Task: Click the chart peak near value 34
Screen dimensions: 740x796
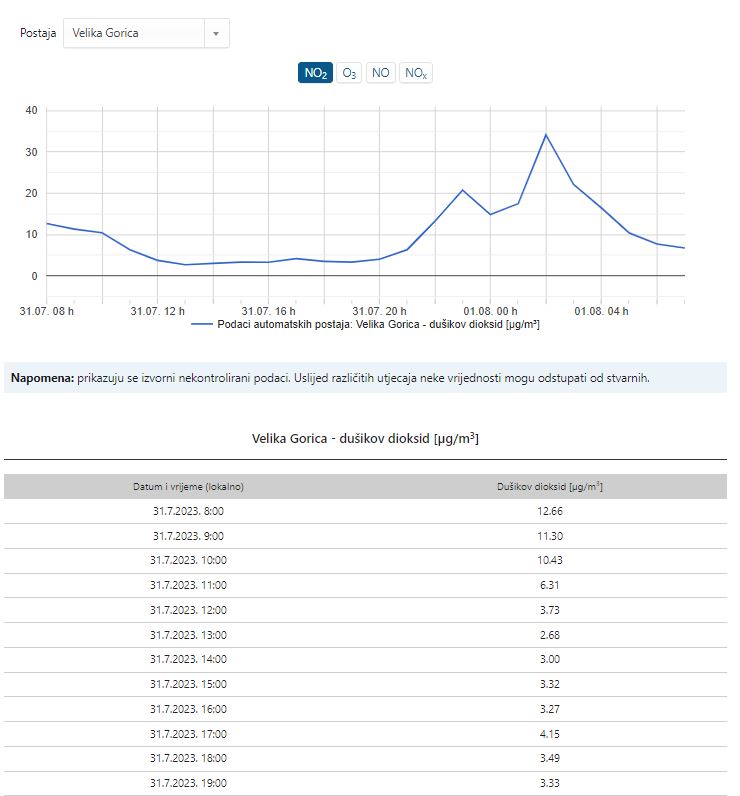Action: click(546, 134)
